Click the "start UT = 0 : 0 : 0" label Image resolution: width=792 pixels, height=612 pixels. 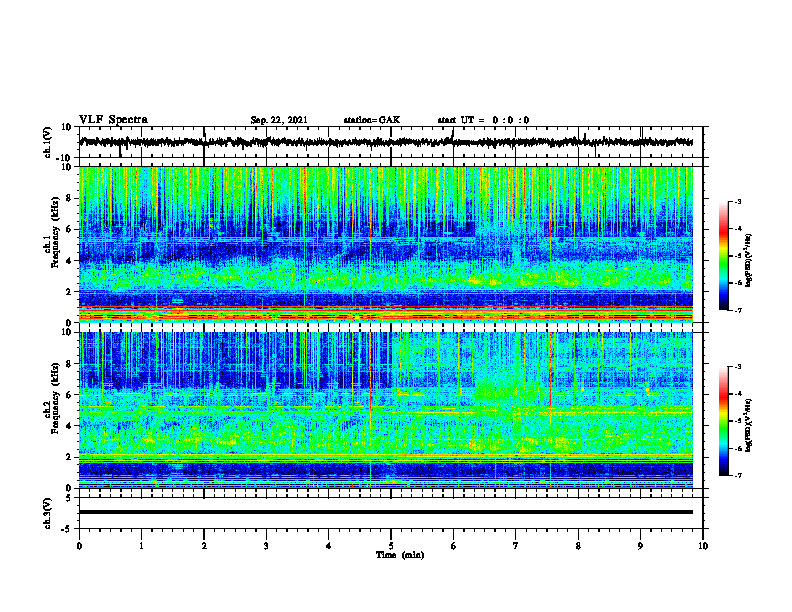pos(483,120)
